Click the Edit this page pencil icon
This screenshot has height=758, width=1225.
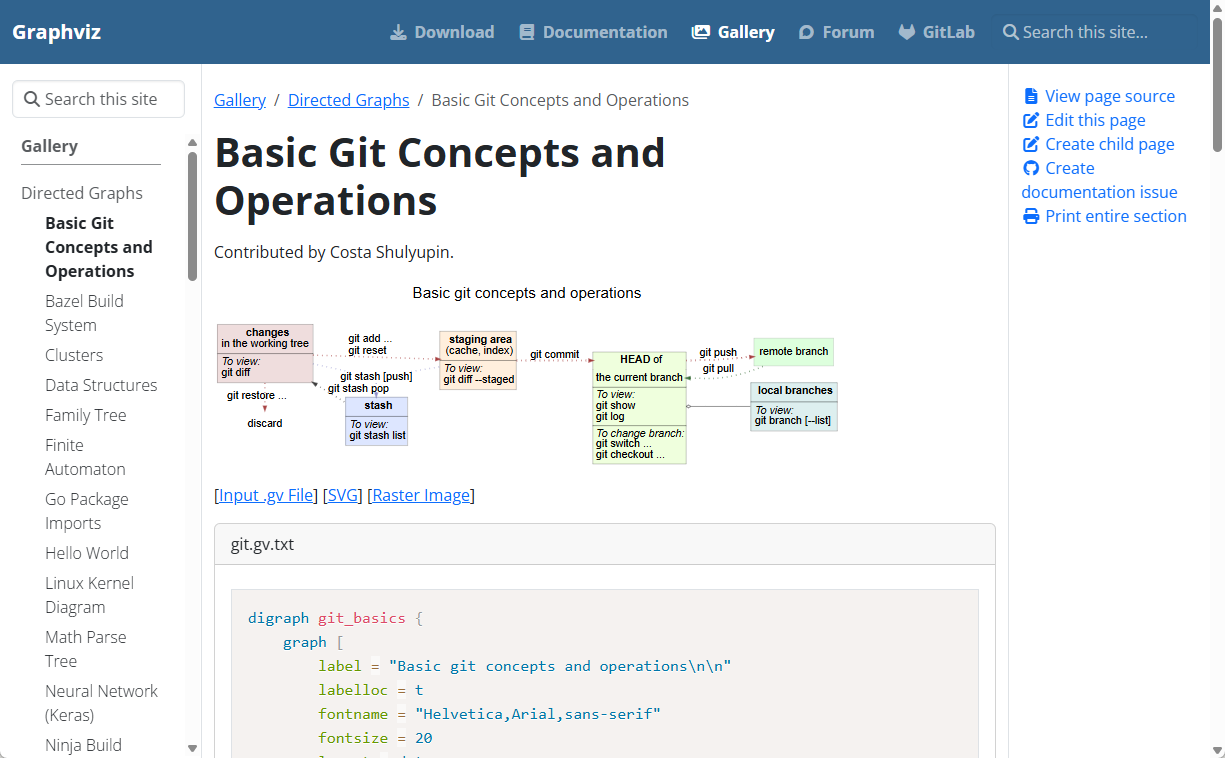pyautogui.click(x=1032, y=120)
